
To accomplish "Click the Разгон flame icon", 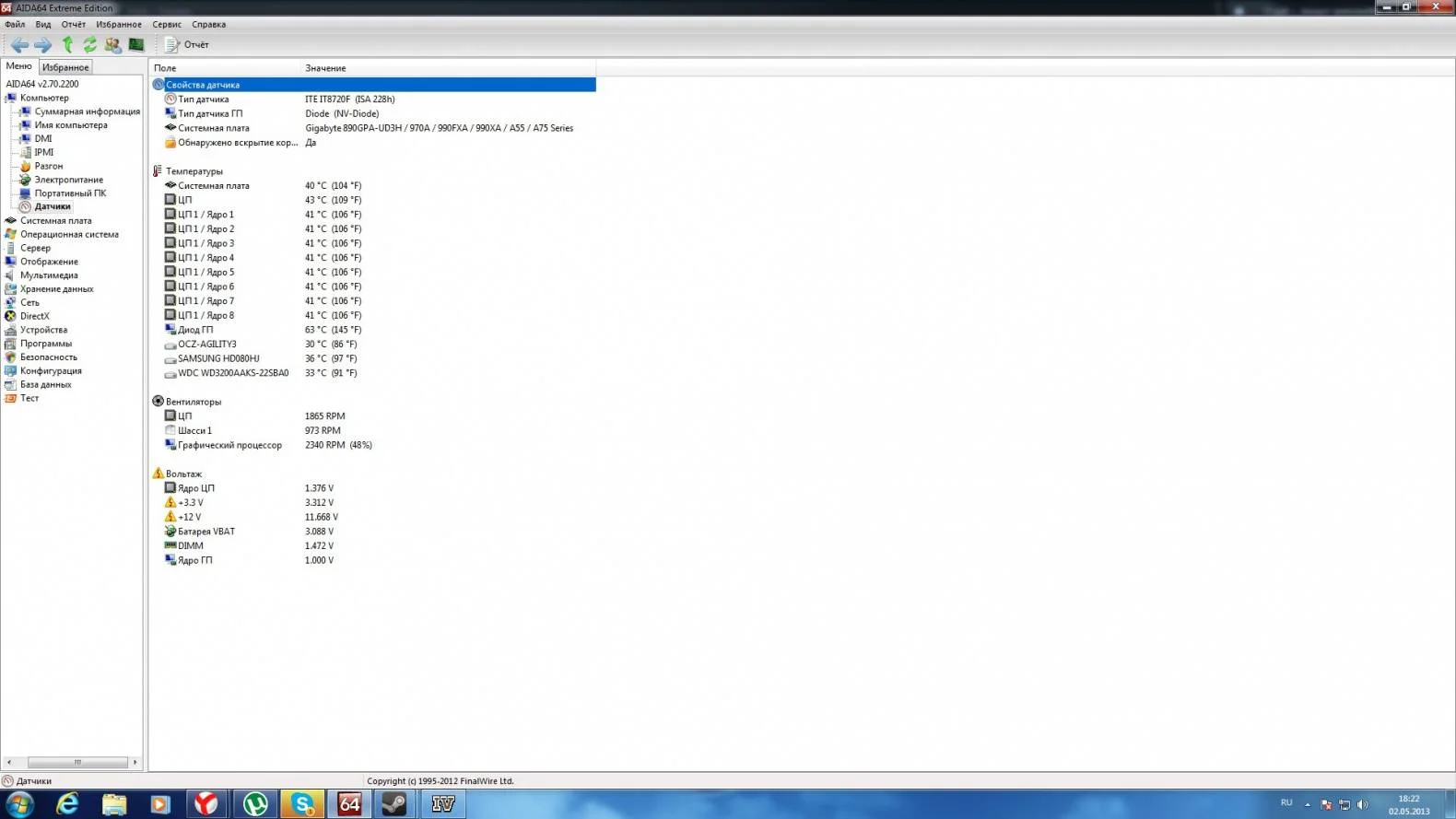I will [26, 167].
